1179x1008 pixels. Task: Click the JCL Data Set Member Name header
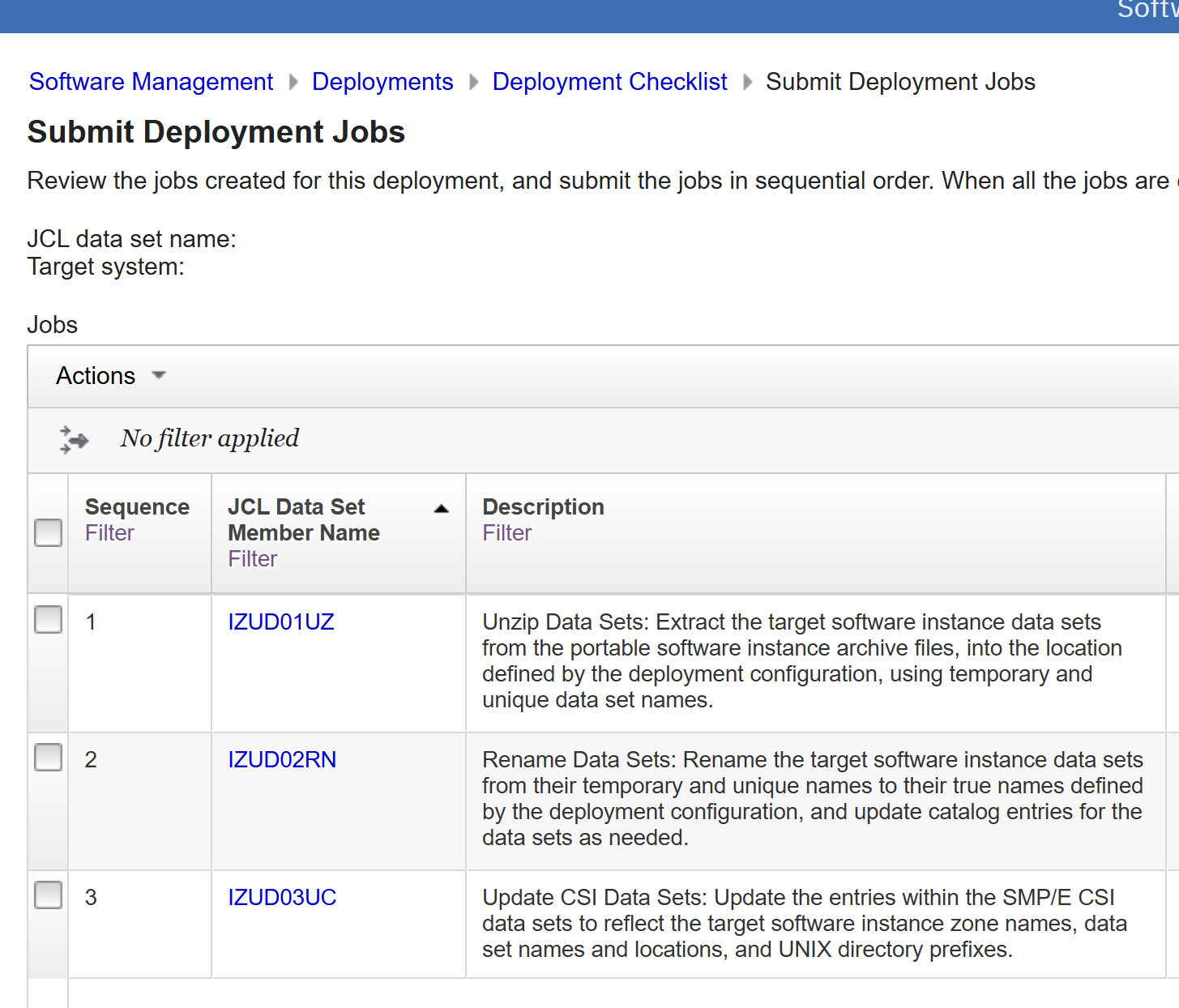pos(303,519)
